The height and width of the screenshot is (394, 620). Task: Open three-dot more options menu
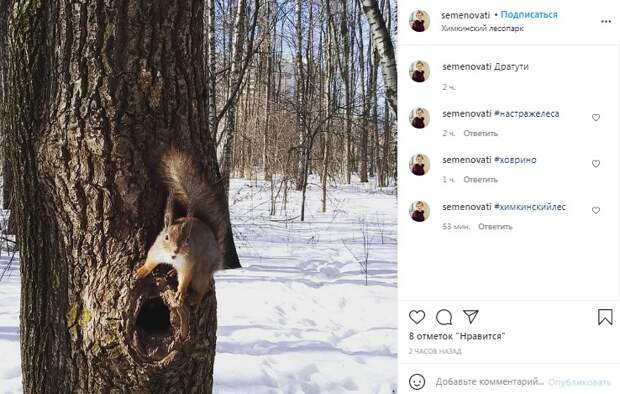click(x=606, y=21)
